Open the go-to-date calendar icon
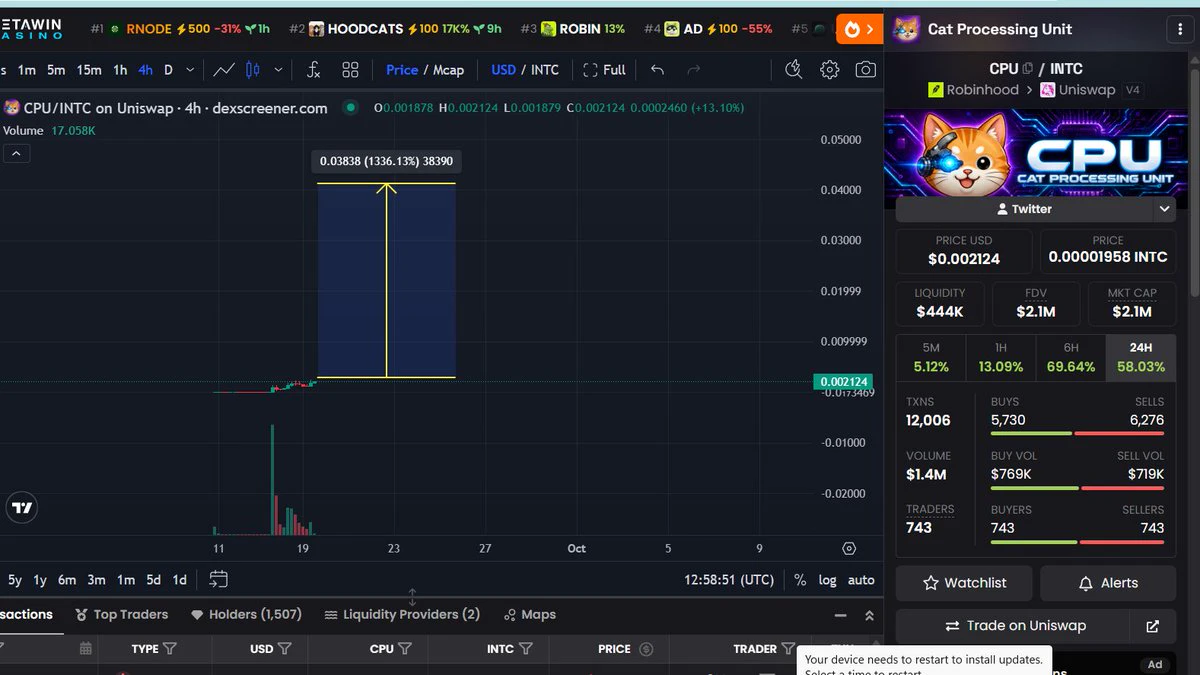This screenshot has width=1200, height=675. coord(218,580)
